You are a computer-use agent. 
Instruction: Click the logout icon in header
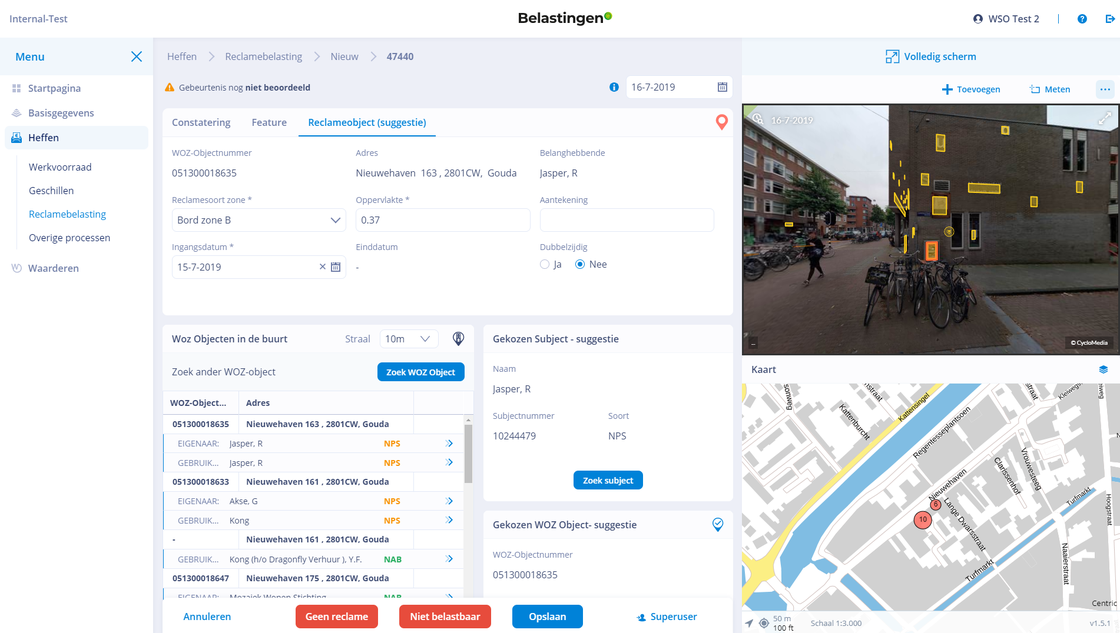pos(1110,19)
